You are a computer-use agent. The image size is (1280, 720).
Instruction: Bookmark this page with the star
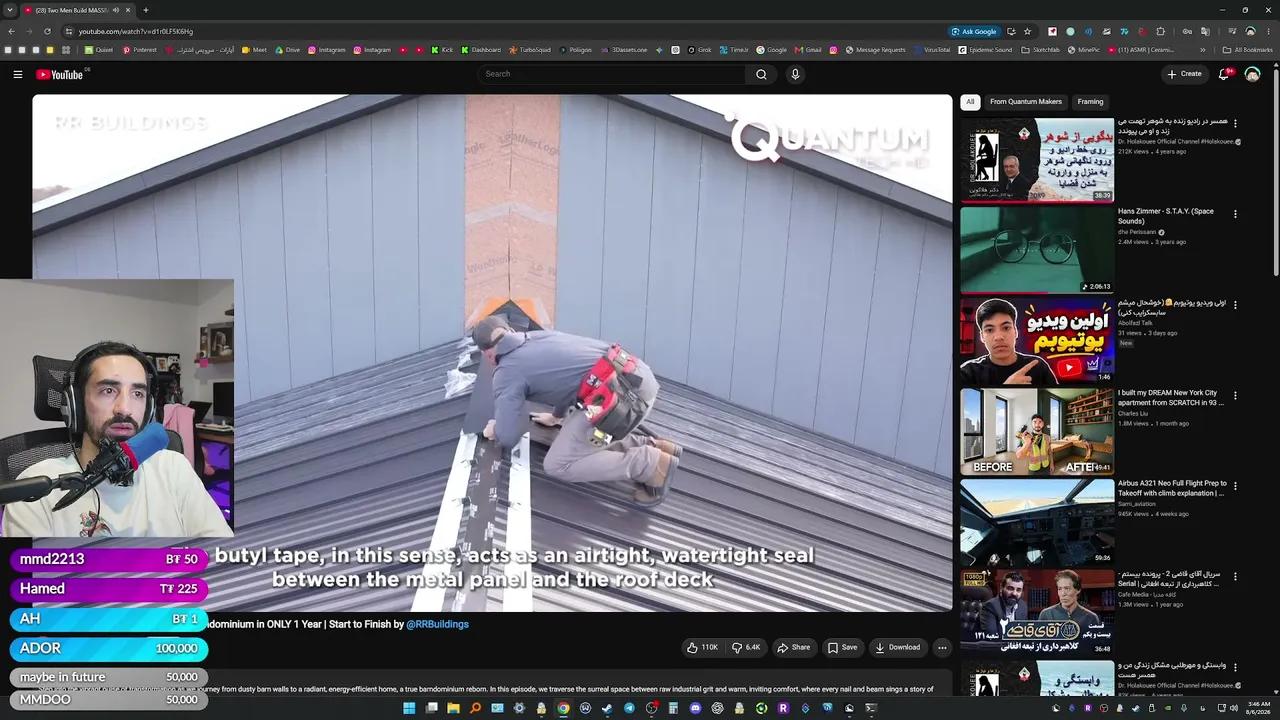click(1027, 31)
